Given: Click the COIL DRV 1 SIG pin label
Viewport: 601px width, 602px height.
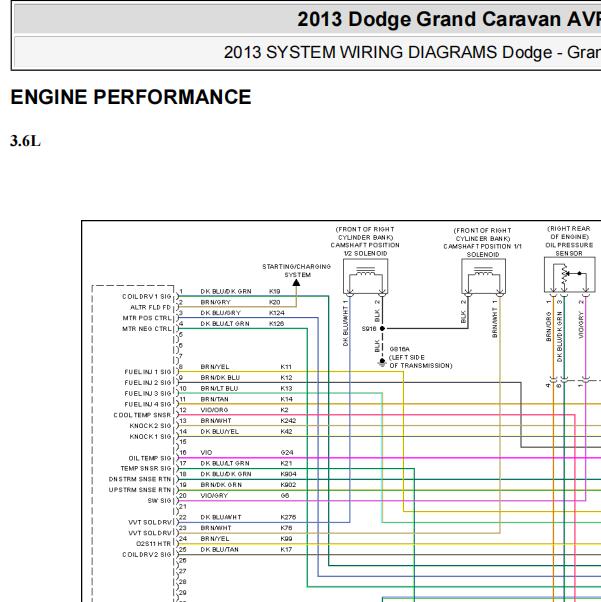Looking at the screenshot, I should pos(147,296).
